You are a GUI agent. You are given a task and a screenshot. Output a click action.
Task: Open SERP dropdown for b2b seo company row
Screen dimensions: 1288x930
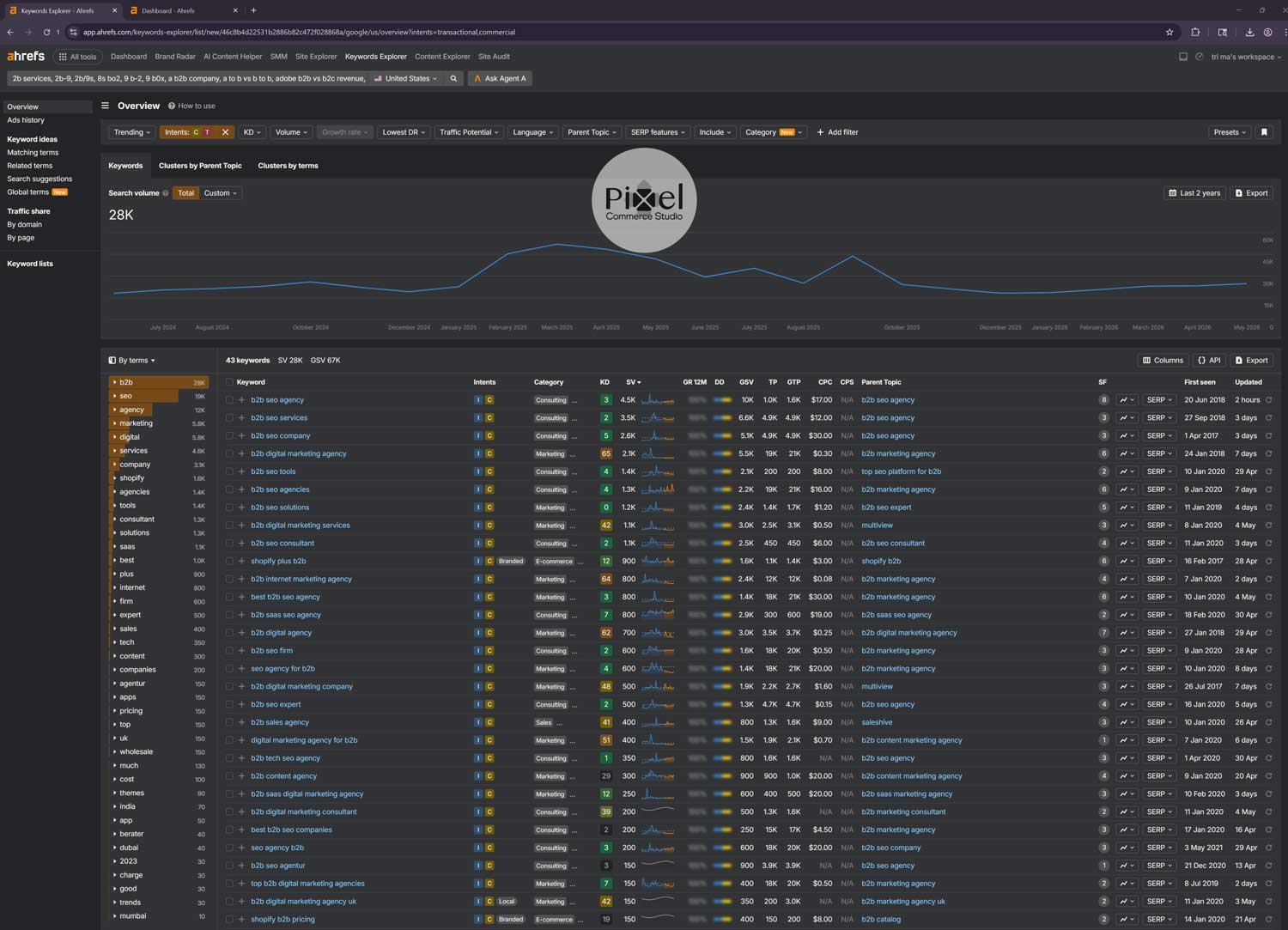pyautogui.click(x=1159, y=436)
